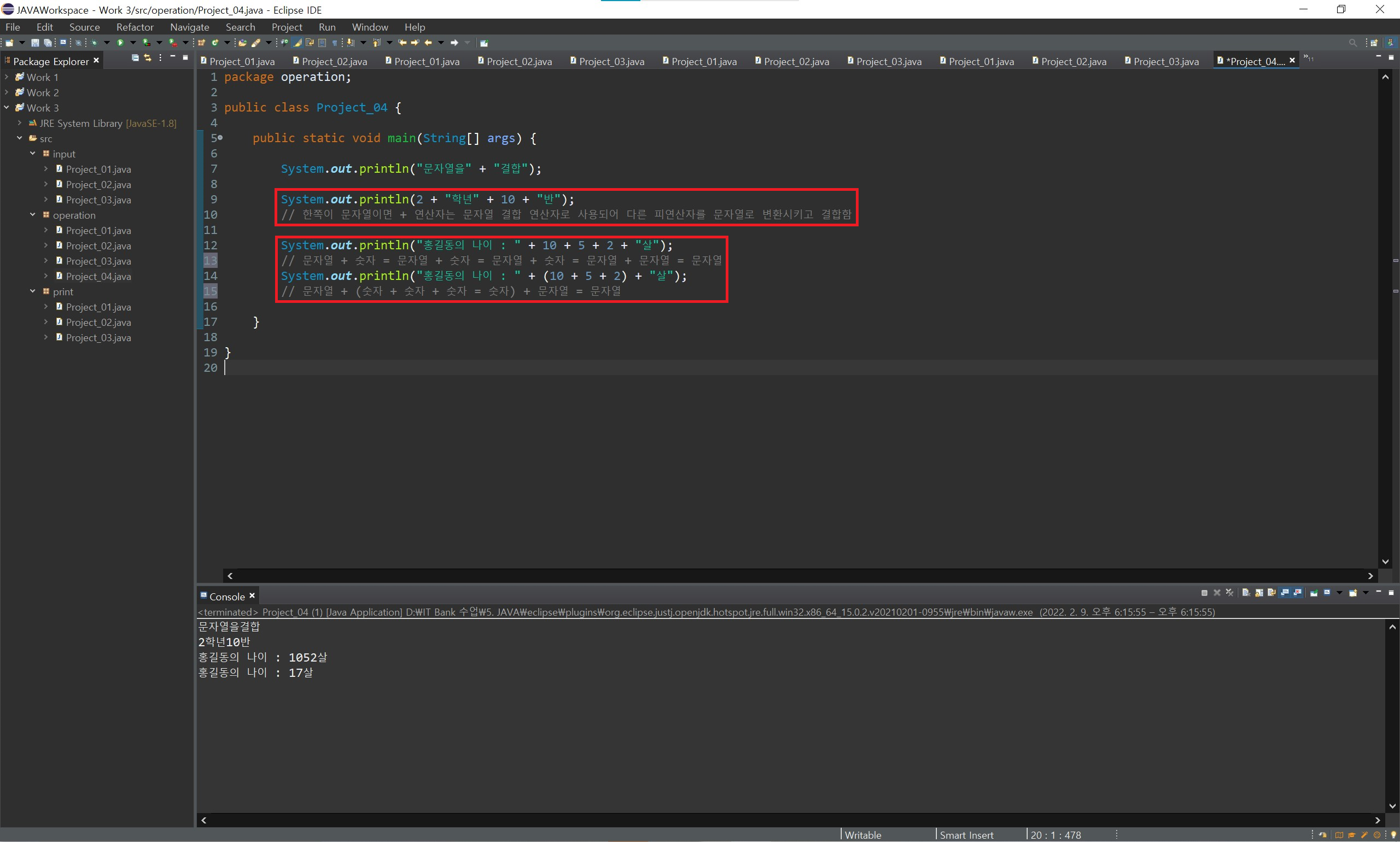Collapse the operation package folder

click(x=32, y=215)
